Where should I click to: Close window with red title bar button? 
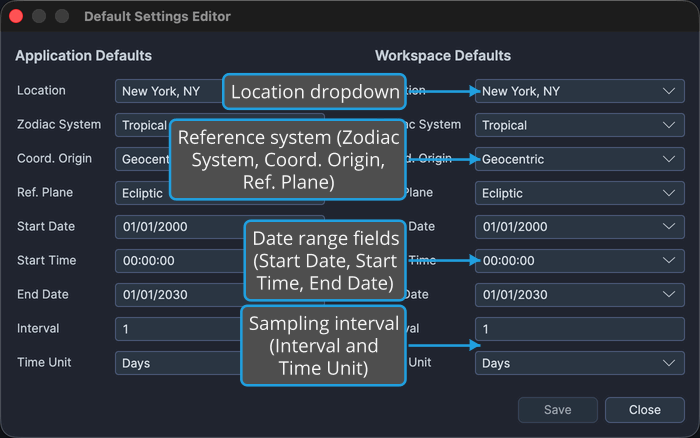point(16,17)
